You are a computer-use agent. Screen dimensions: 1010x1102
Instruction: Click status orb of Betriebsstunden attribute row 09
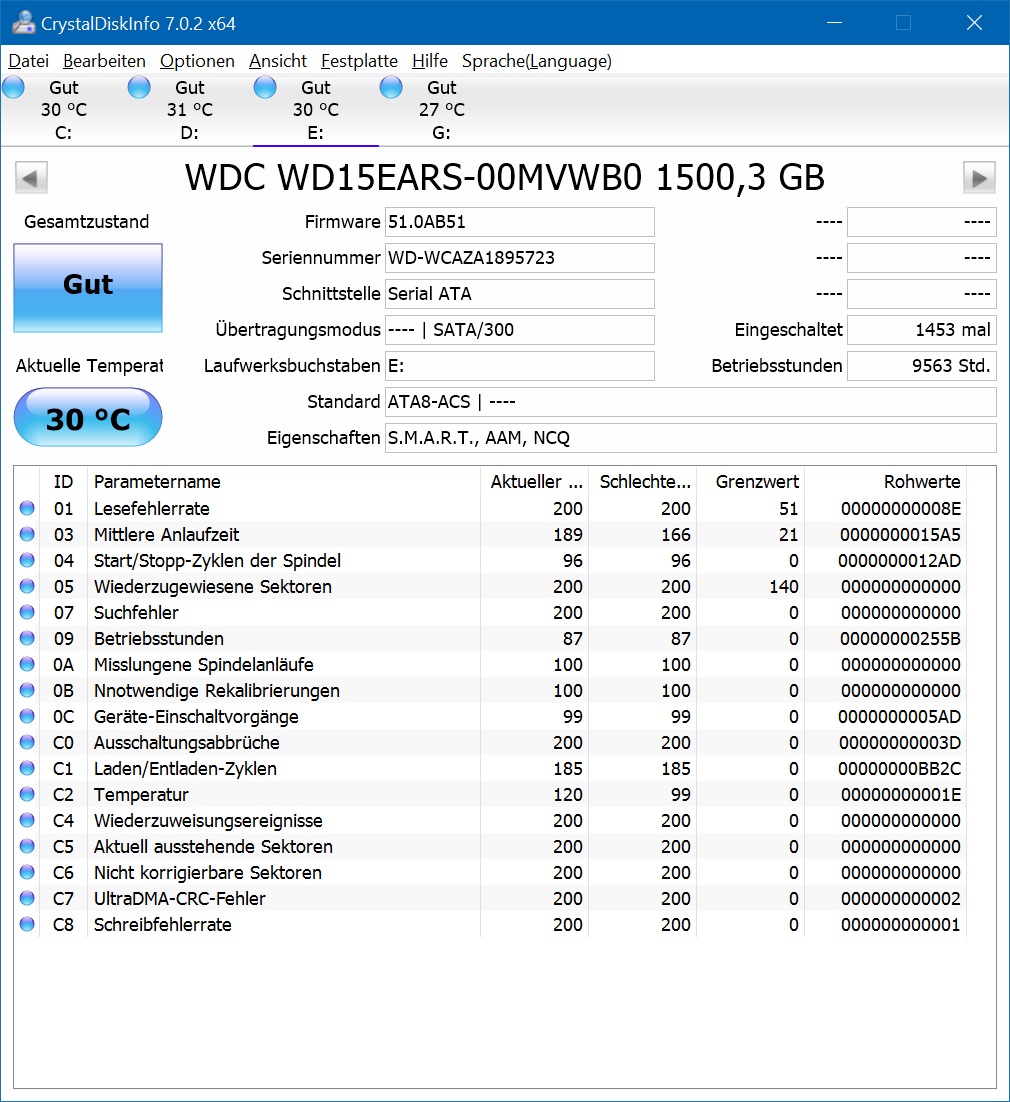(27, 638)
